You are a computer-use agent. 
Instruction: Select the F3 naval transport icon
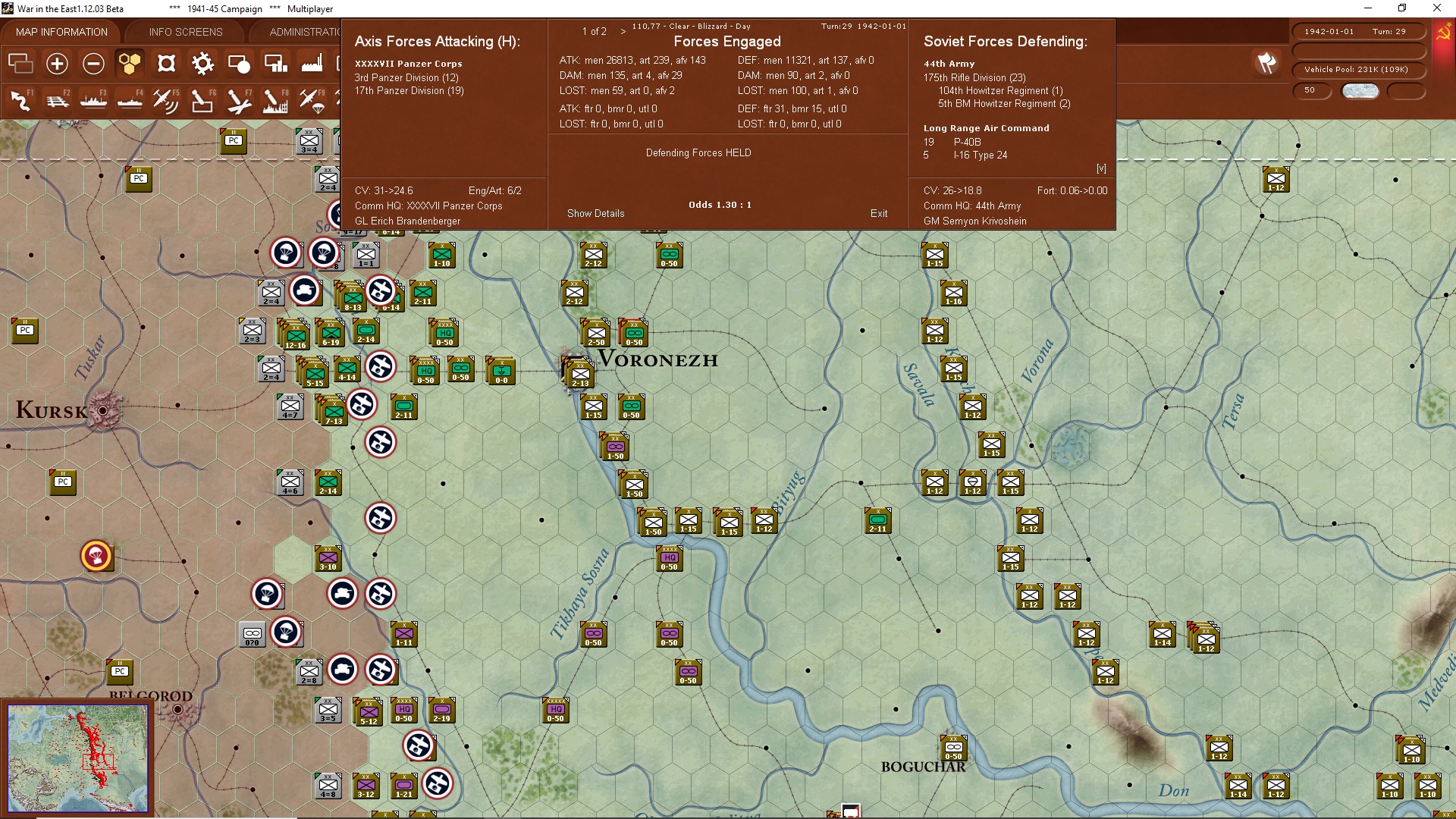pos(93,100)
